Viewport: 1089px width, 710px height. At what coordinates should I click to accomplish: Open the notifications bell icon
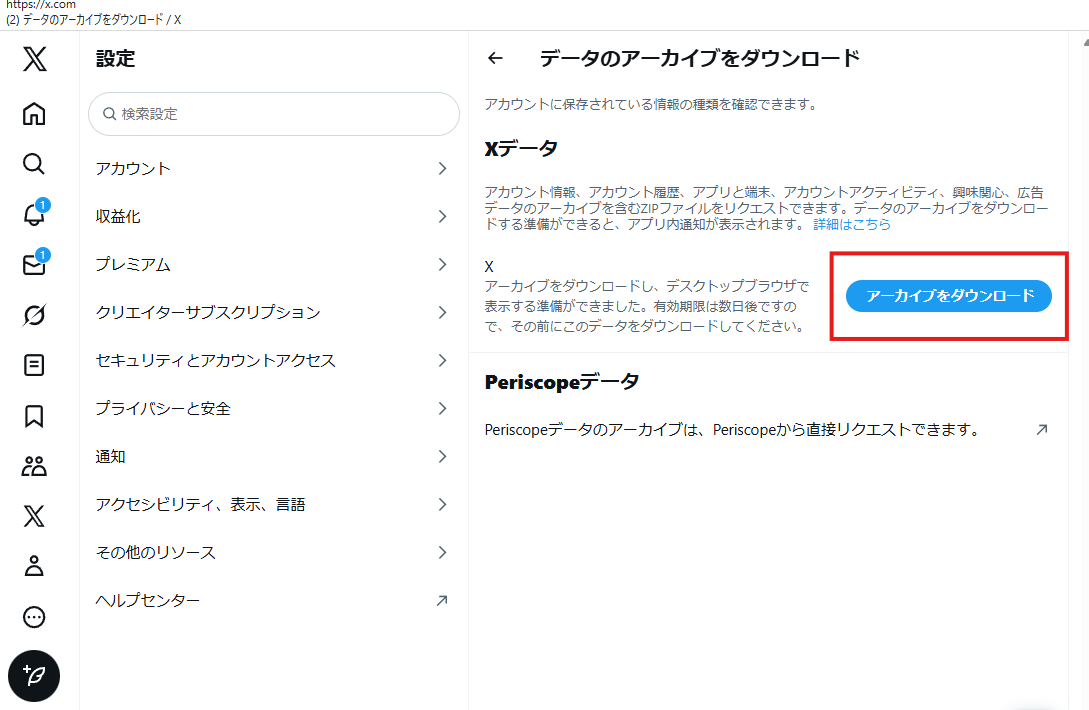pyautogui.click(x=33, y=214)
